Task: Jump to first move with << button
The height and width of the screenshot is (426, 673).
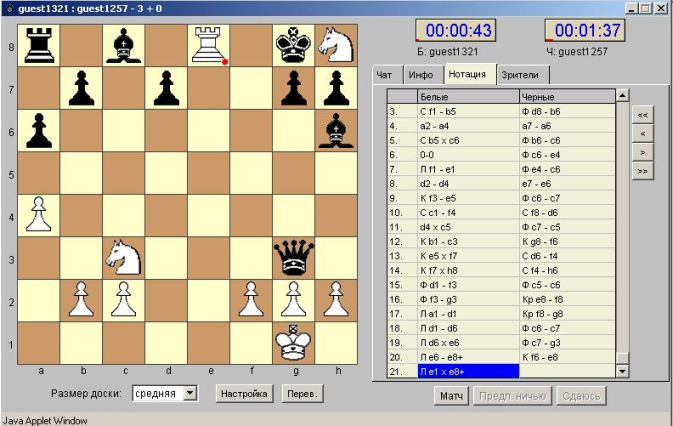Action: (x=643, y=114)
